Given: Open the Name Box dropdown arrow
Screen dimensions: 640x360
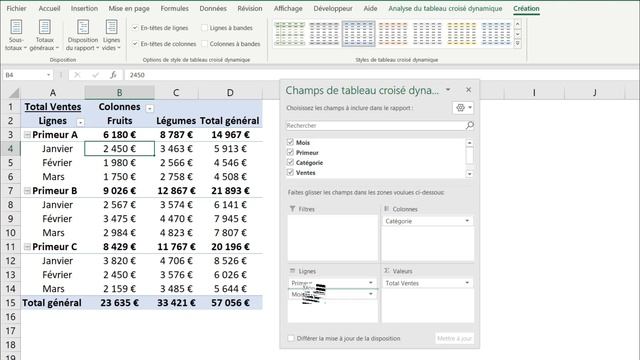Looking at the screenshot, I should pyautogui.click(x=49, y=75).
